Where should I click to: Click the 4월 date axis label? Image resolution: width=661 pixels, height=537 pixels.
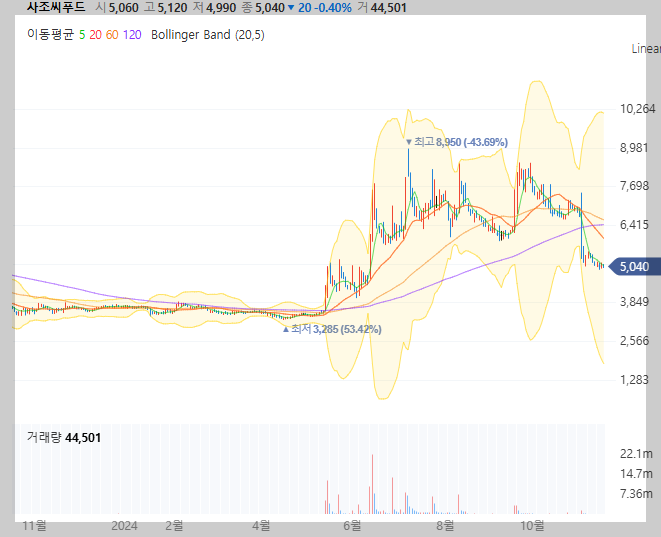pyautogui.click(x=261, y=526)
